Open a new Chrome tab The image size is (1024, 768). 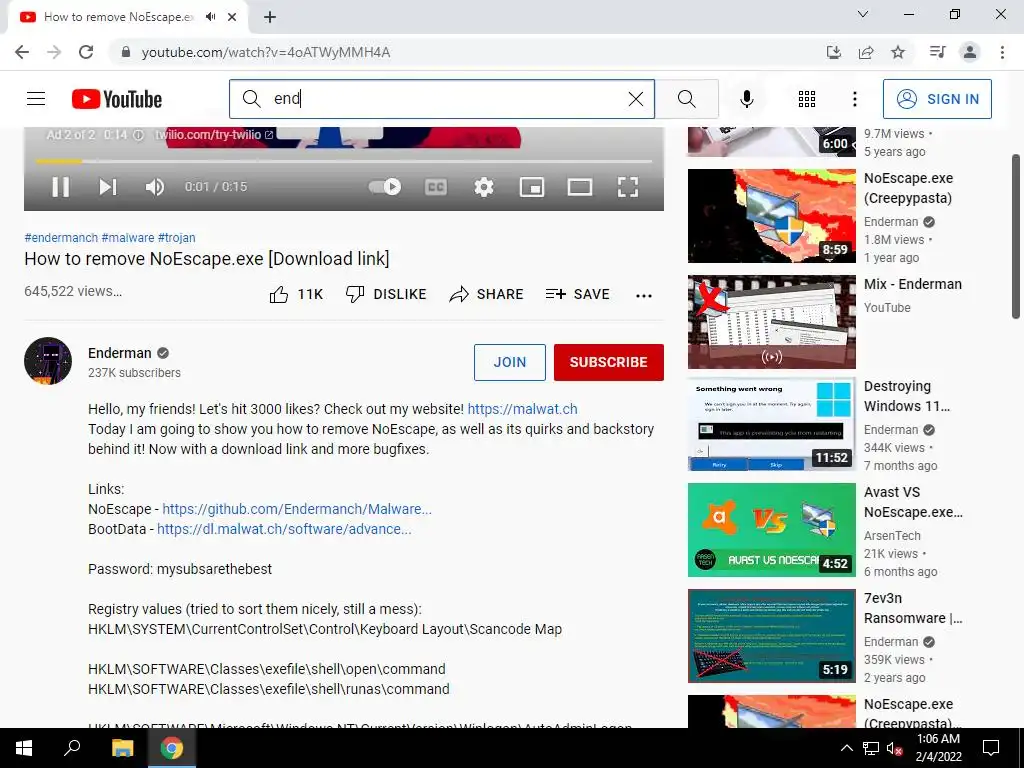(x=270, y=17)
